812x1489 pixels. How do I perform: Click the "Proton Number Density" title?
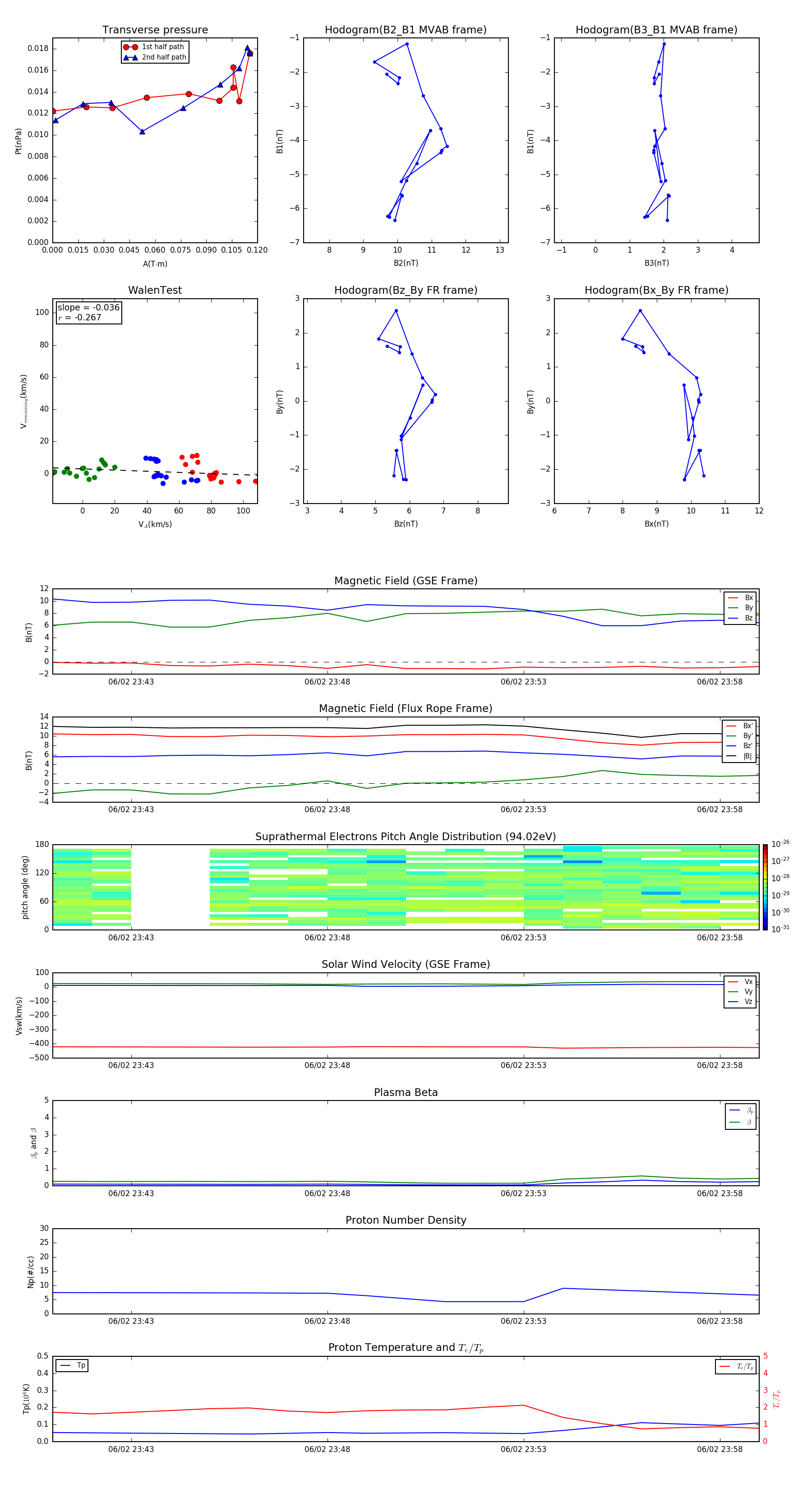click(406, 1220)
